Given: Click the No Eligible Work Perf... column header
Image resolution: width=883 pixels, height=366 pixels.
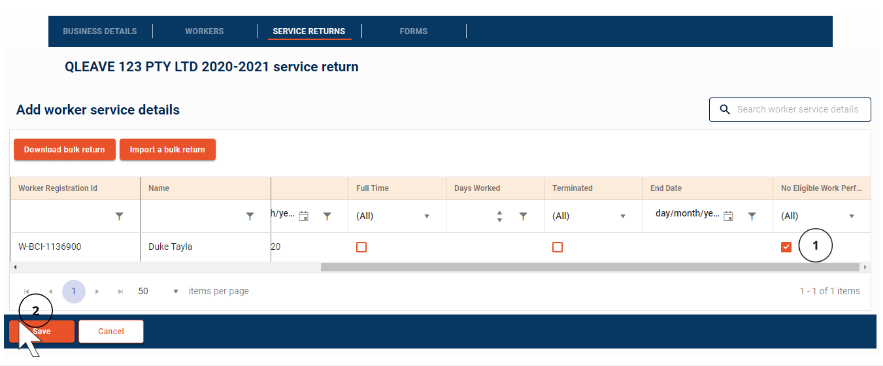Looking at the screenshot, I should click(x=822, y=188).
